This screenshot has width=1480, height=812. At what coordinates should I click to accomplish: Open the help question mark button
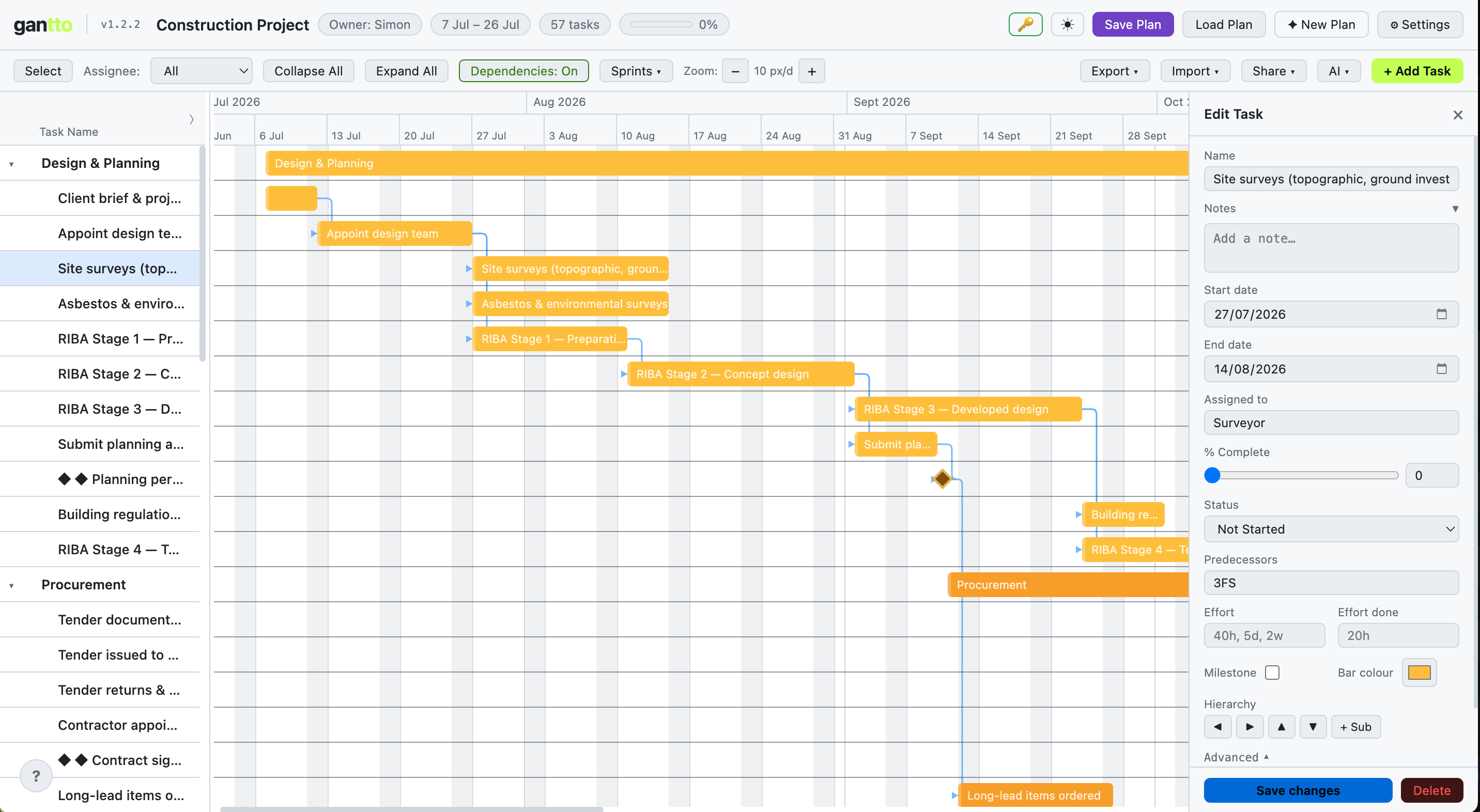click(36, 775)
